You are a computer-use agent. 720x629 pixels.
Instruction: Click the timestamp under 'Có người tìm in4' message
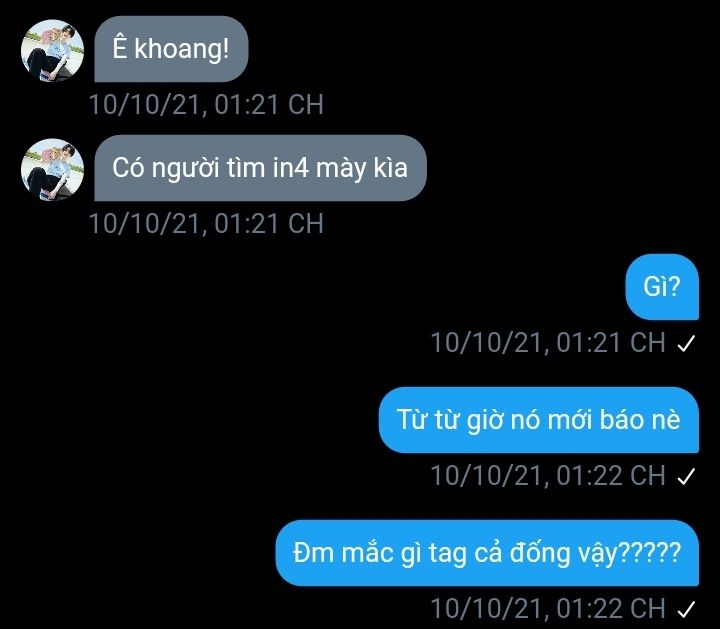(x=206, y=224)
